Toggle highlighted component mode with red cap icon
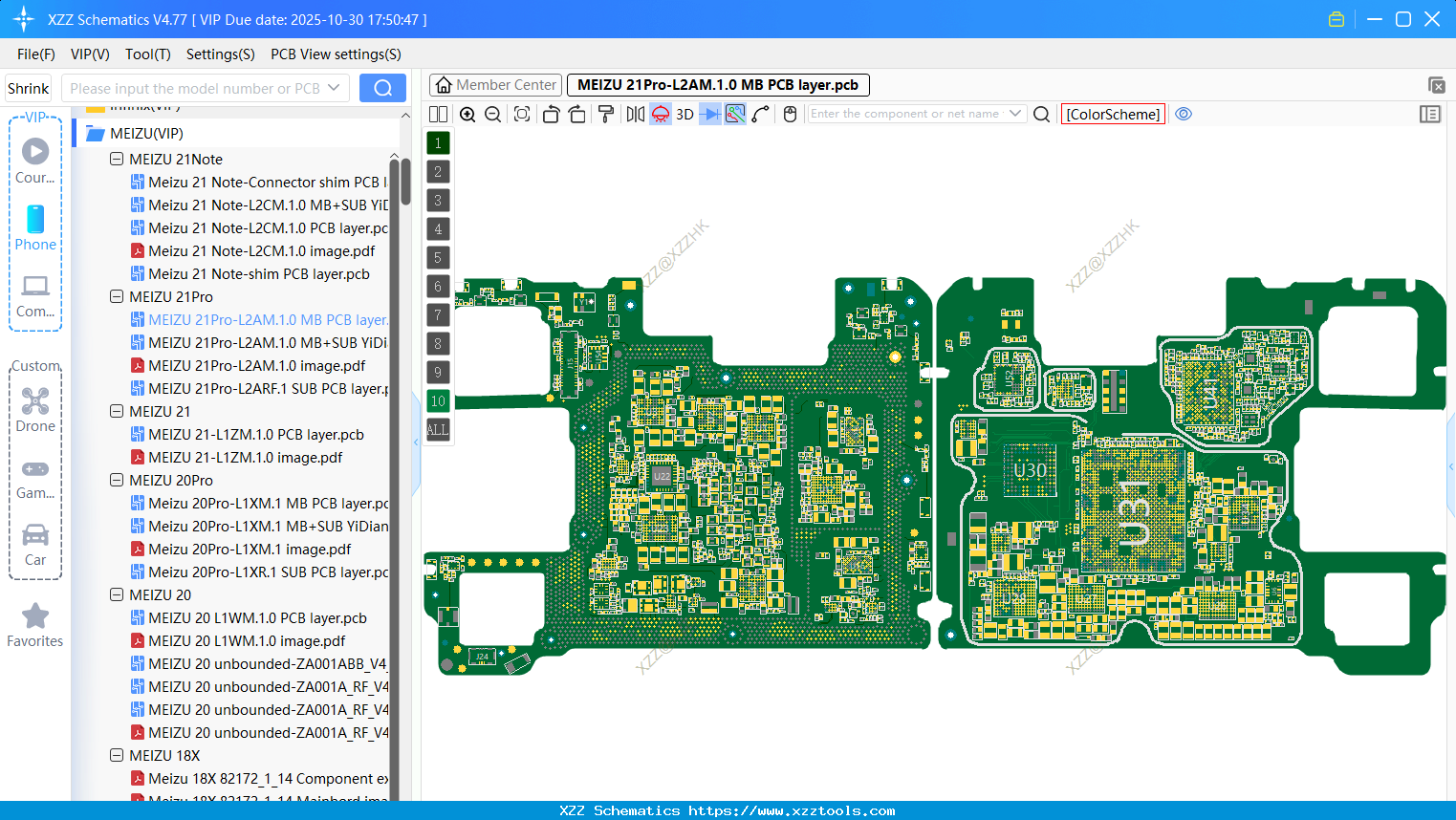Viewport: 1456px width, 820px height. tap(660, 114)
